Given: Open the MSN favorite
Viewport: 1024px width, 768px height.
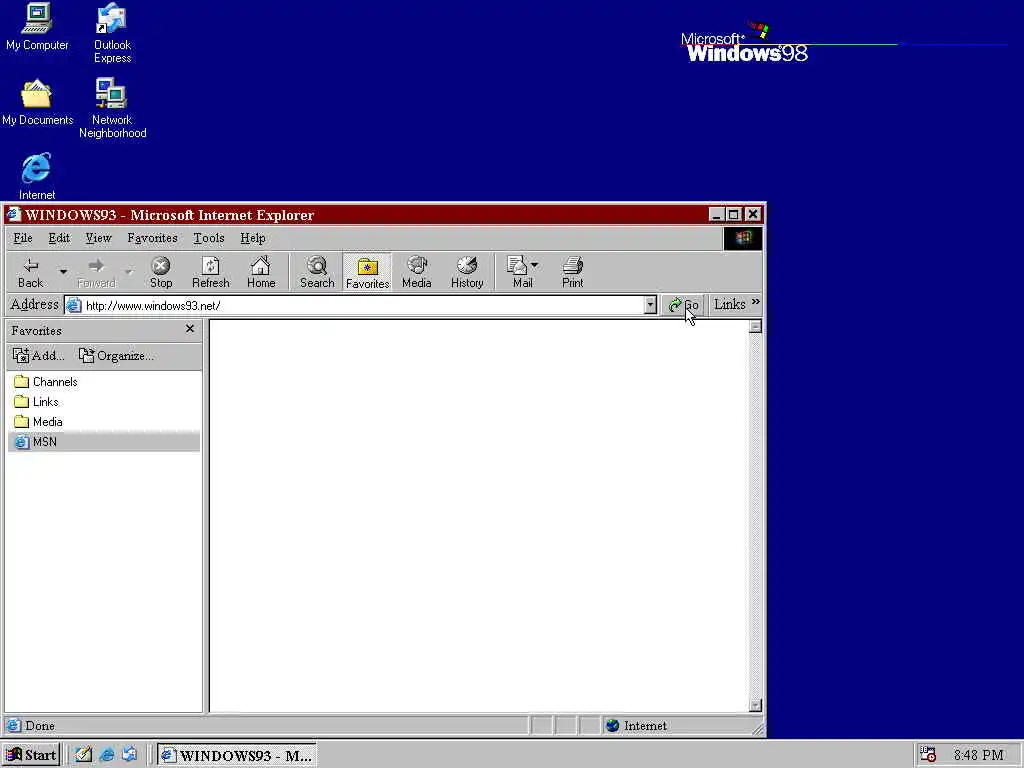Looking at the screenshot, I should [104, 442].
